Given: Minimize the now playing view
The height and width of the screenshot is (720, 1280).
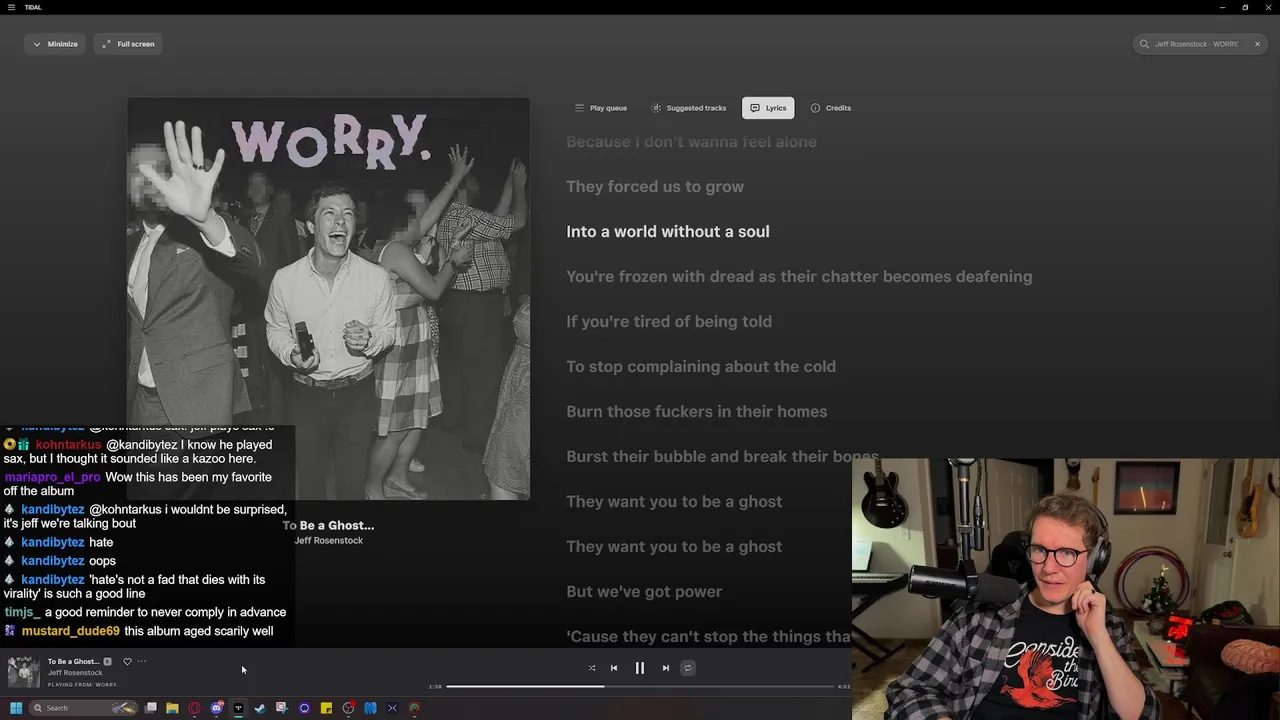Looking at the screenshot, I should (x=55, y=44).
